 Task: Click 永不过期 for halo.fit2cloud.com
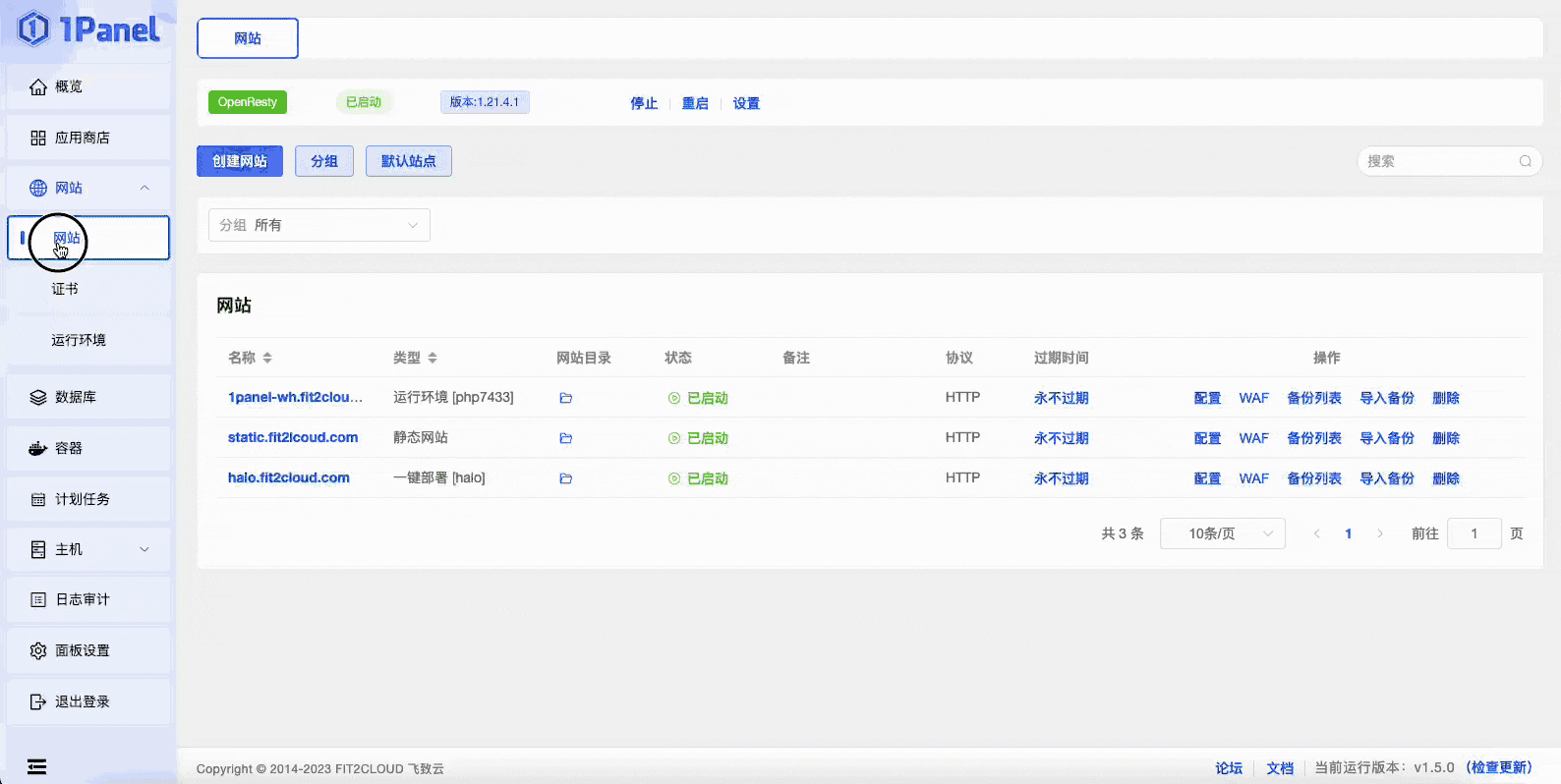(x=1062, y=478)
